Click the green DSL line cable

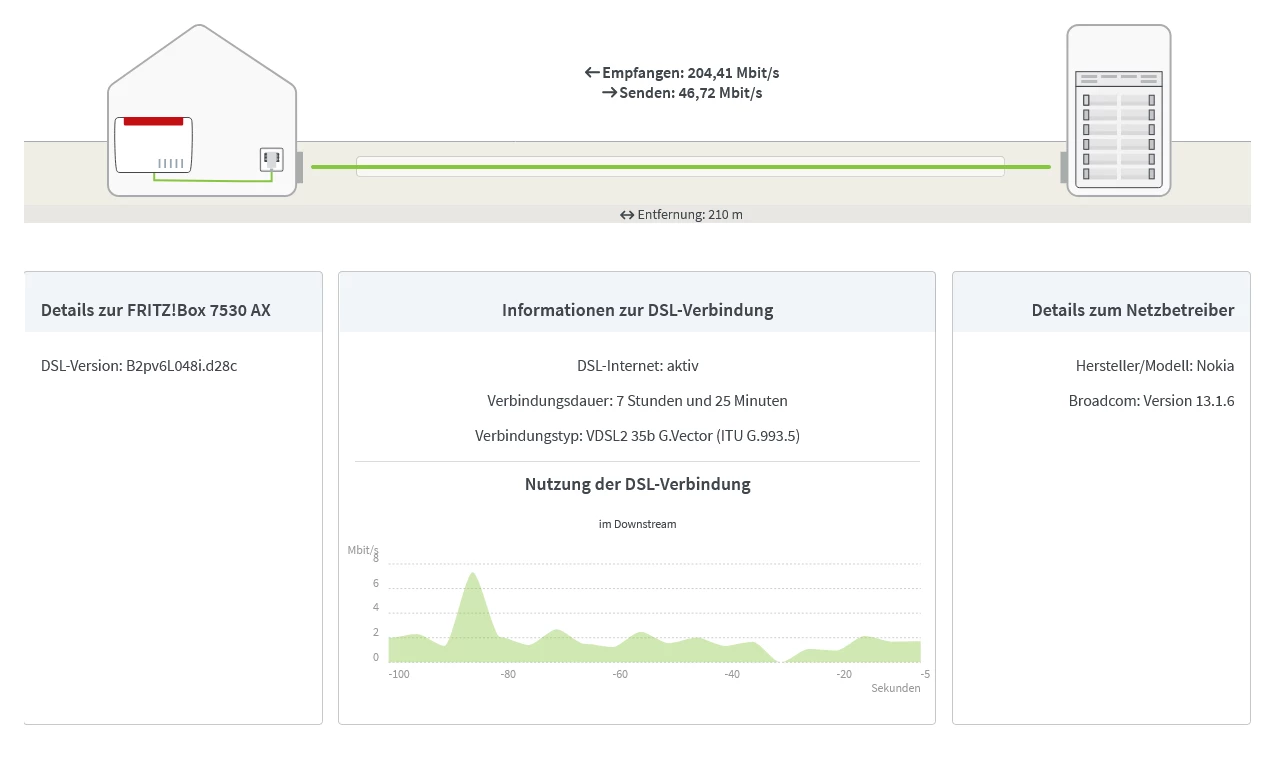click(681, 167)
